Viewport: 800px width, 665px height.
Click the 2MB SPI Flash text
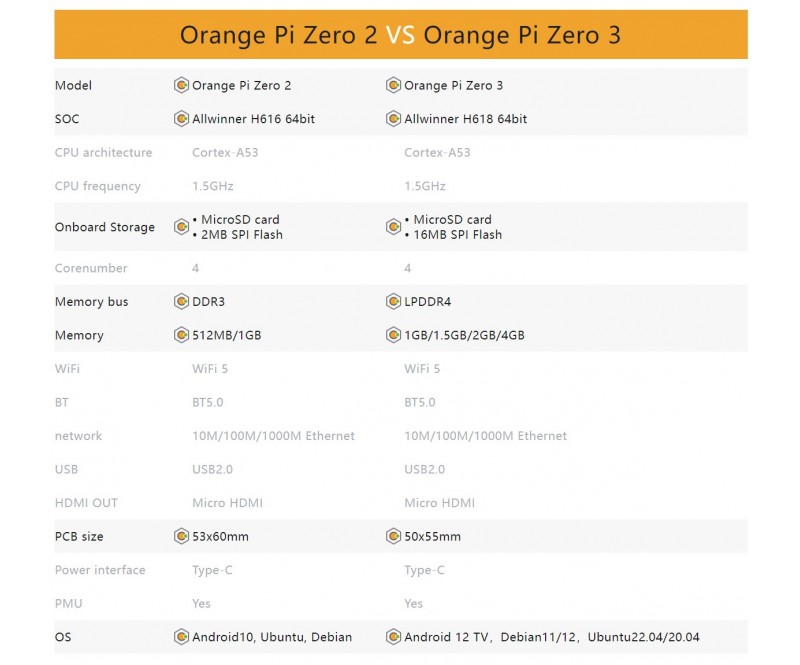coord(242,235)
